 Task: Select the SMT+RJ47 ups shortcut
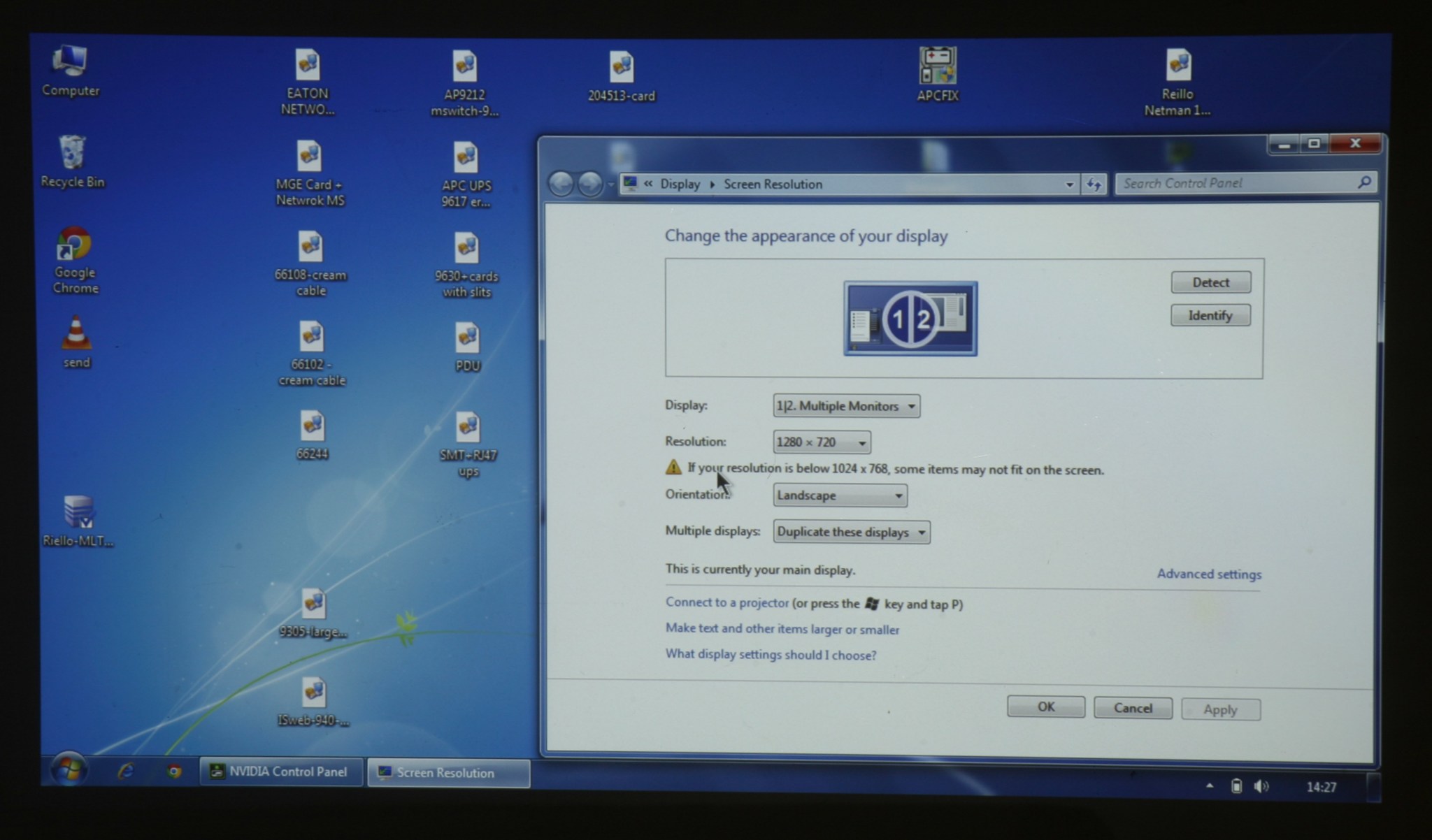468,445
